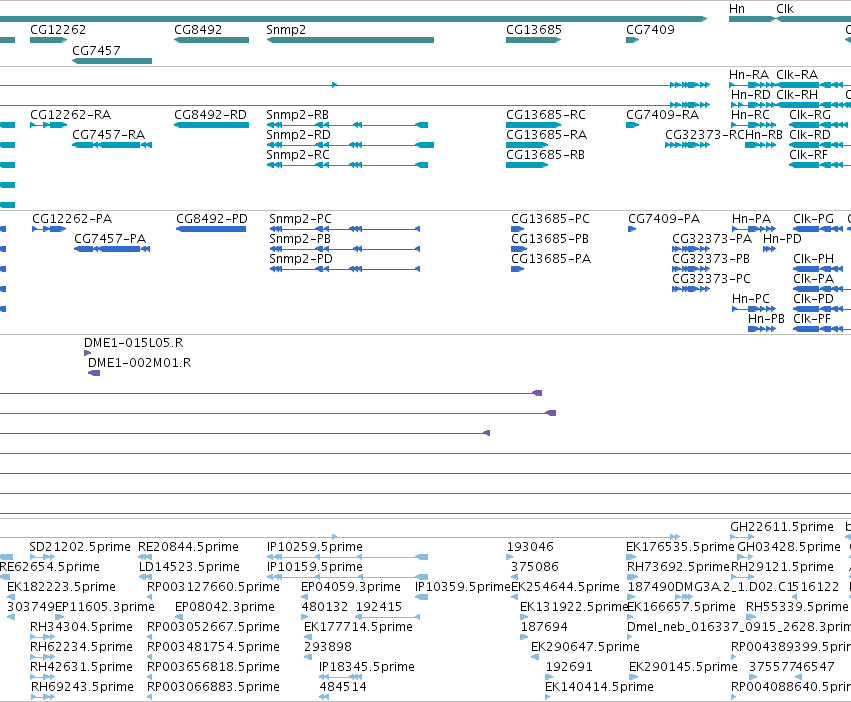The image size is (851, 702).
Task: Open BAC end DME1-002M01.R
Action: click(139, 363)
